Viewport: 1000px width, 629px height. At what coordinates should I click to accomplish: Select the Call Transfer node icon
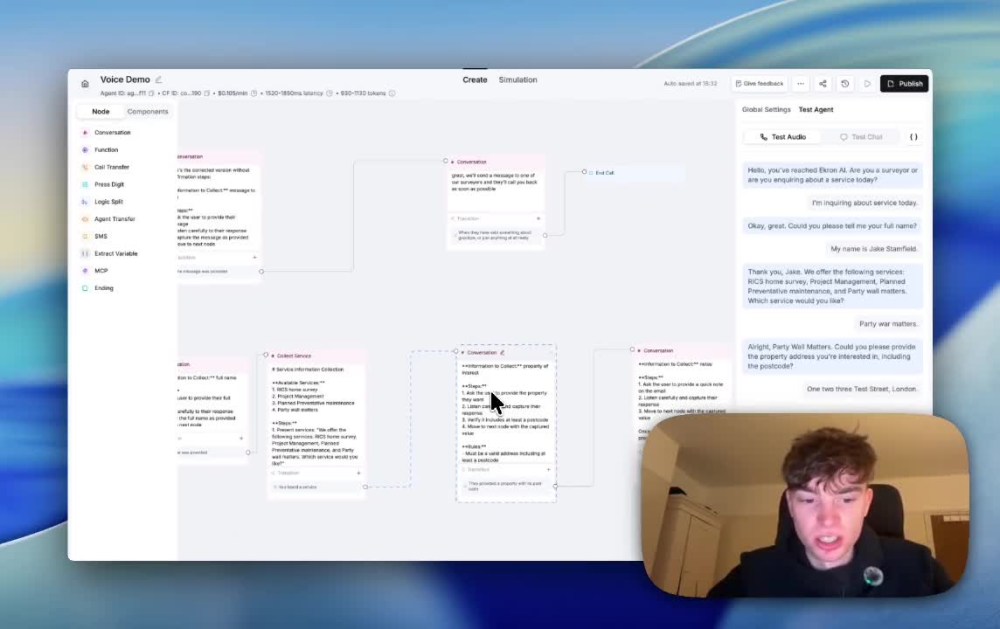[85, 167]
